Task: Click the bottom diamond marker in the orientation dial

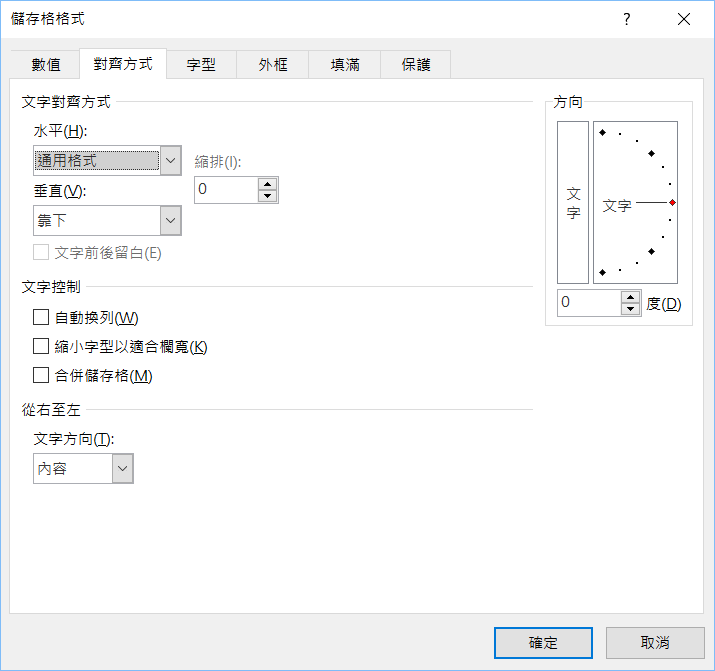Action: coord(602,272)
